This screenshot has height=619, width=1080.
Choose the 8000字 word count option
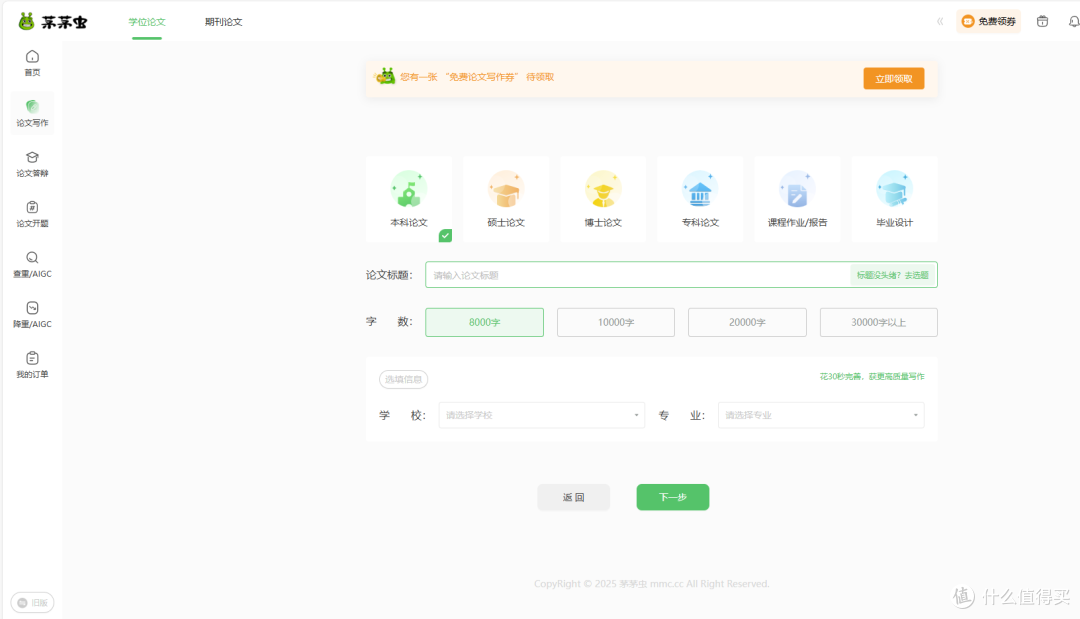click(484, 322)
